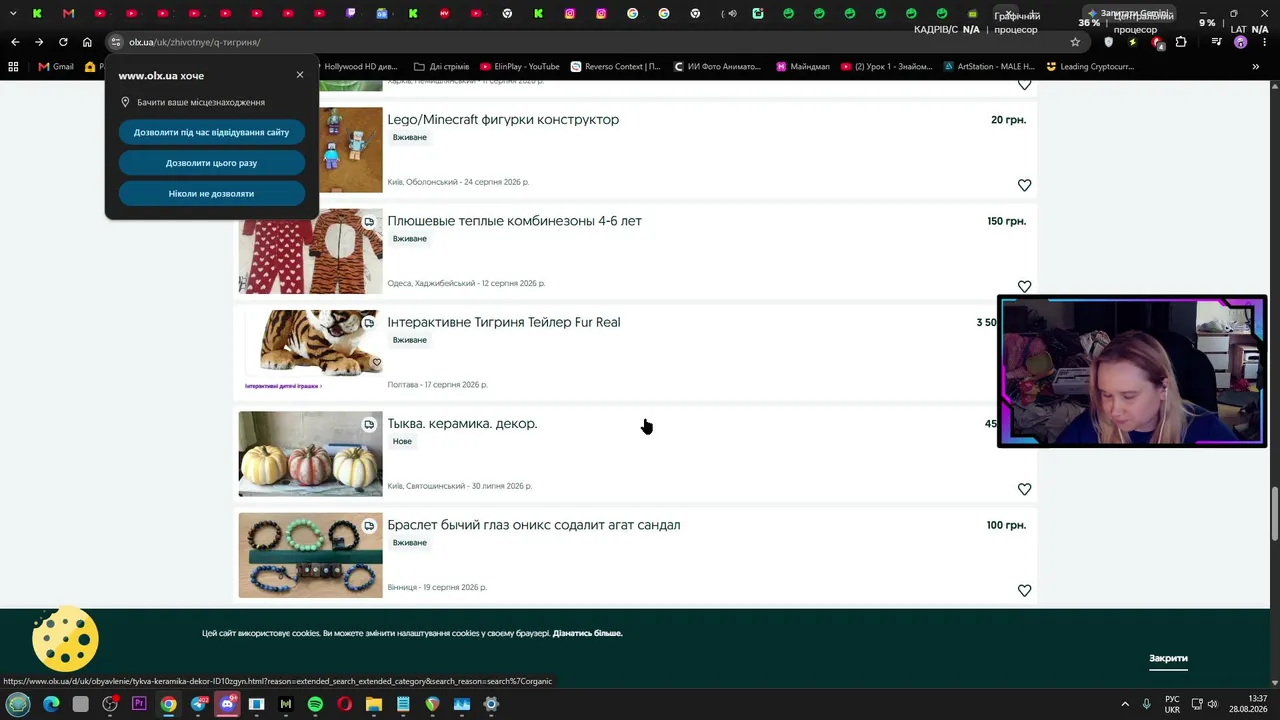Show more bookmarks with the chevron
This screenshot has height=720, width=1280.
coord(1256,67)
